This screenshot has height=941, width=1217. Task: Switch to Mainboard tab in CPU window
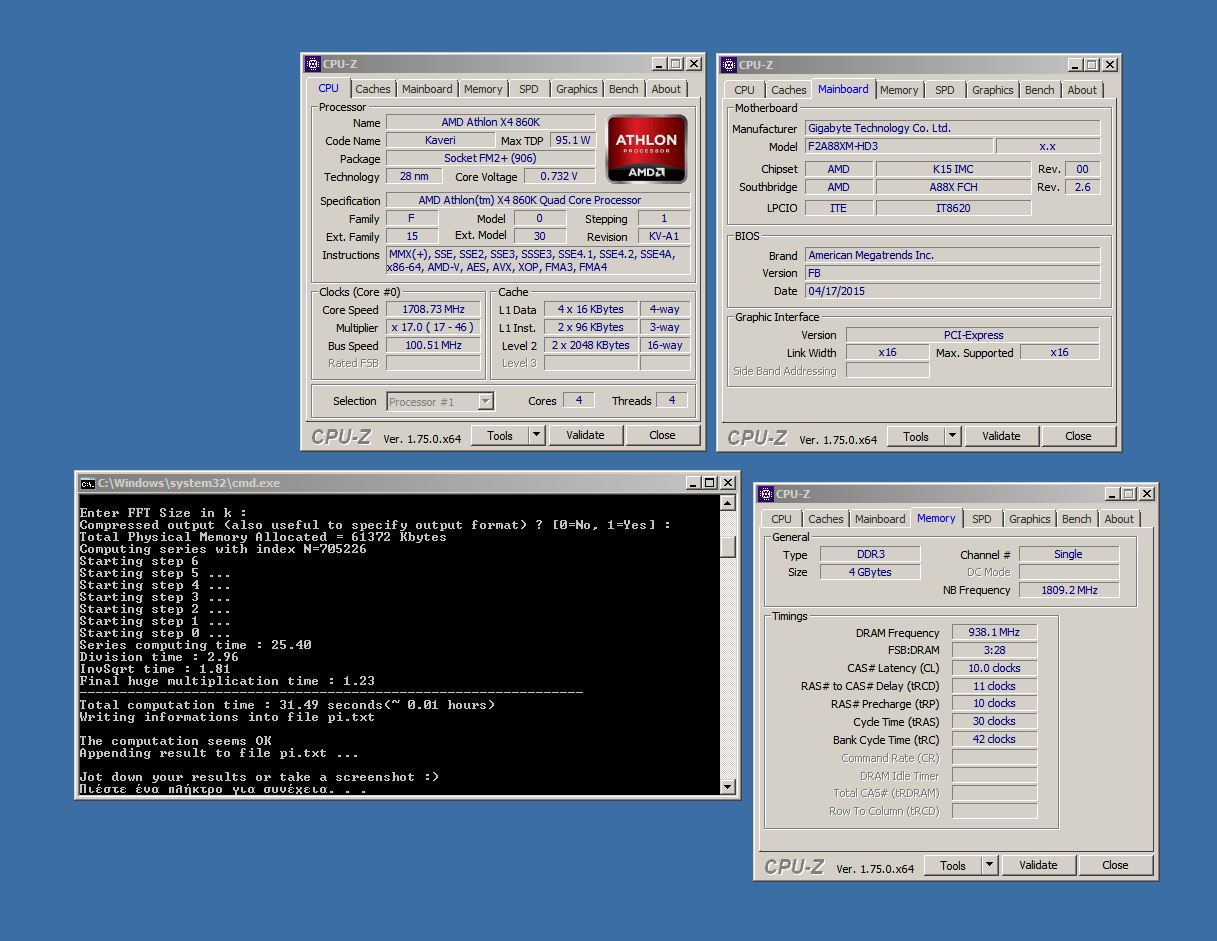(427, 89)
